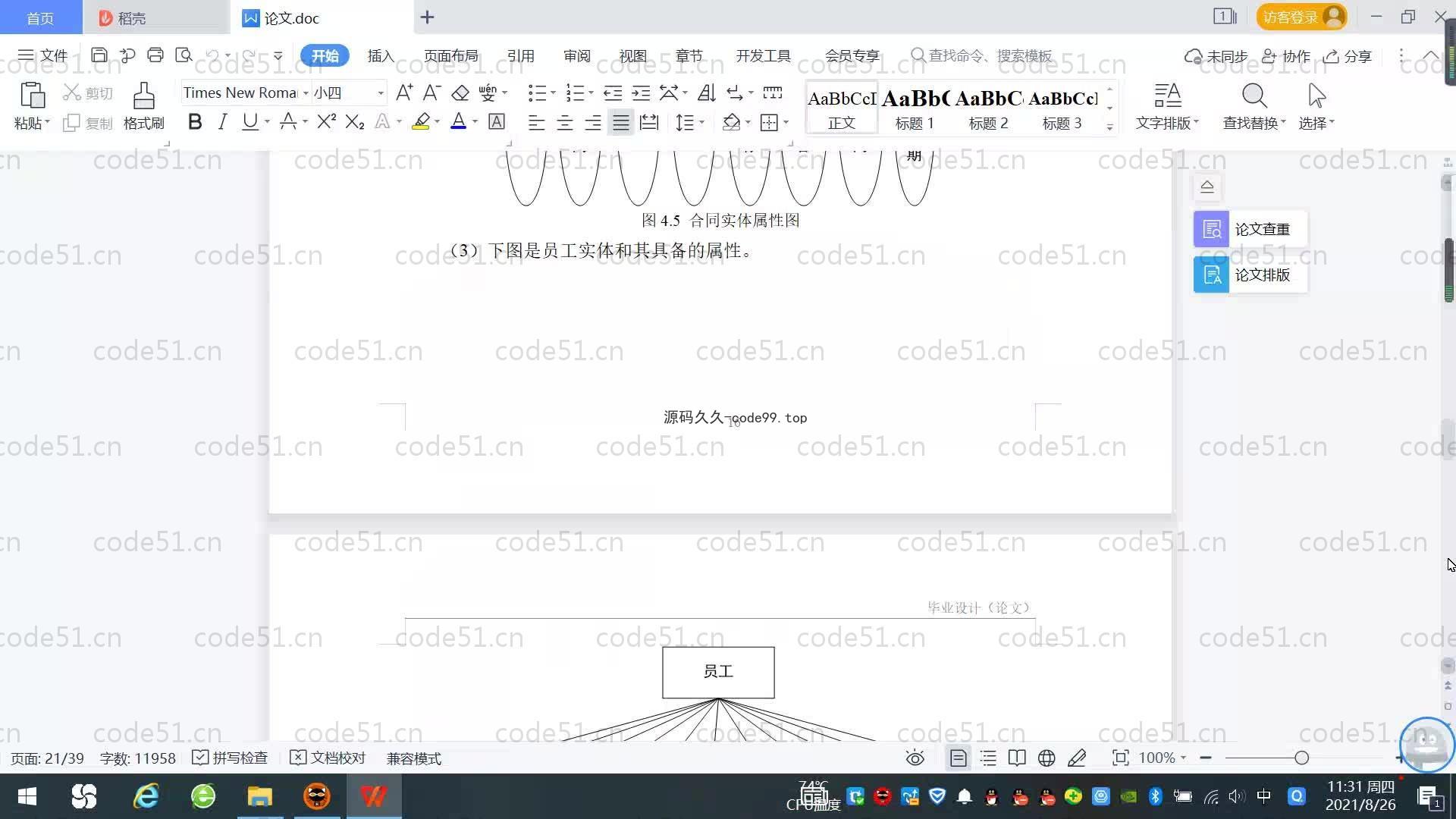The height and width of the screenshot is (819, 1456).
Task: Toggle Bold formatting
Action: point(195,121)
